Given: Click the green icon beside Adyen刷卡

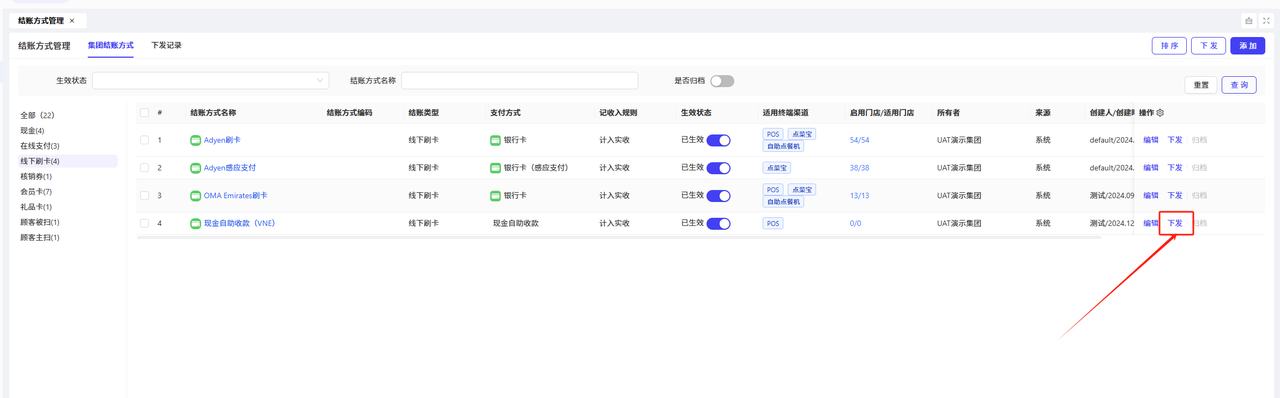Looking at the screenshot, I should (x=196, y=140).
